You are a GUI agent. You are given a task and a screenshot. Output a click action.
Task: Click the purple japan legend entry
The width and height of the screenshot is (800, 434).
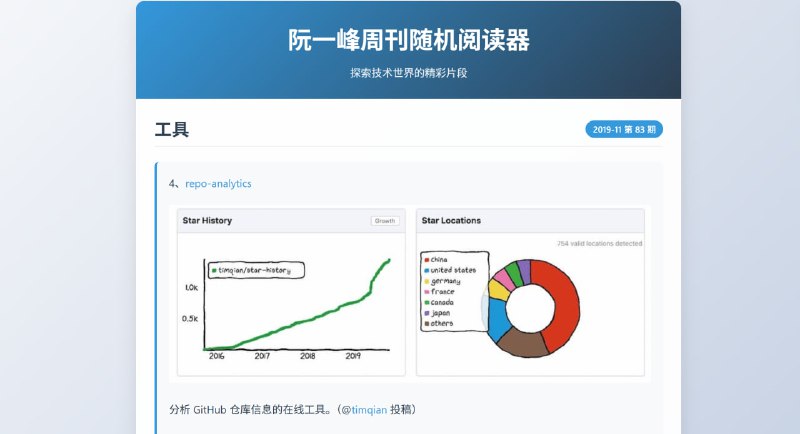point(442,313)
